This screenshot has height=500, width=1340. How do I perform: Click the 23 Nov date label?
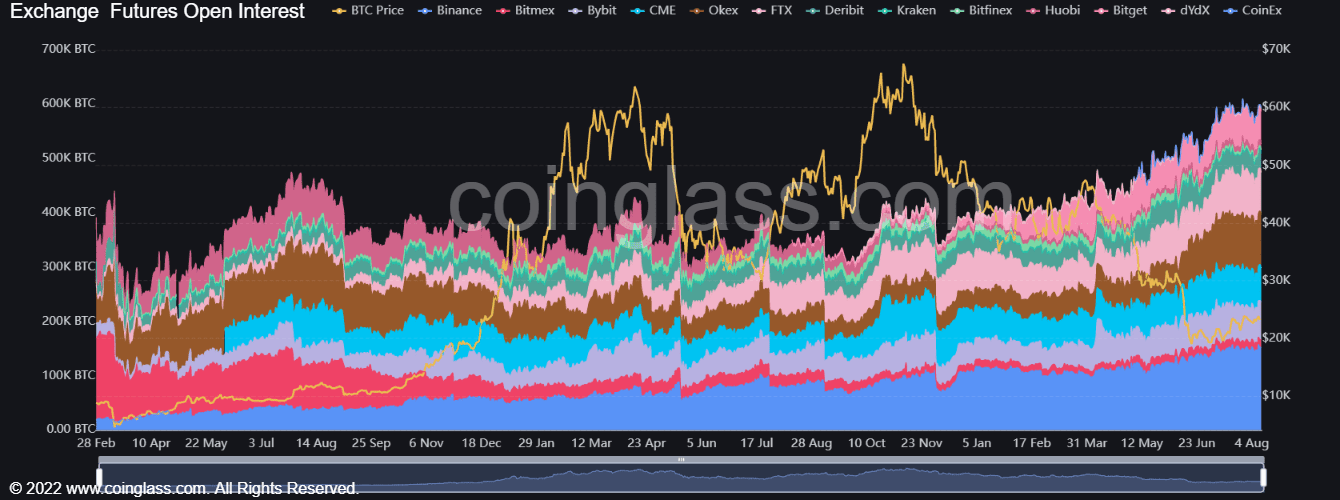[921, 442]
